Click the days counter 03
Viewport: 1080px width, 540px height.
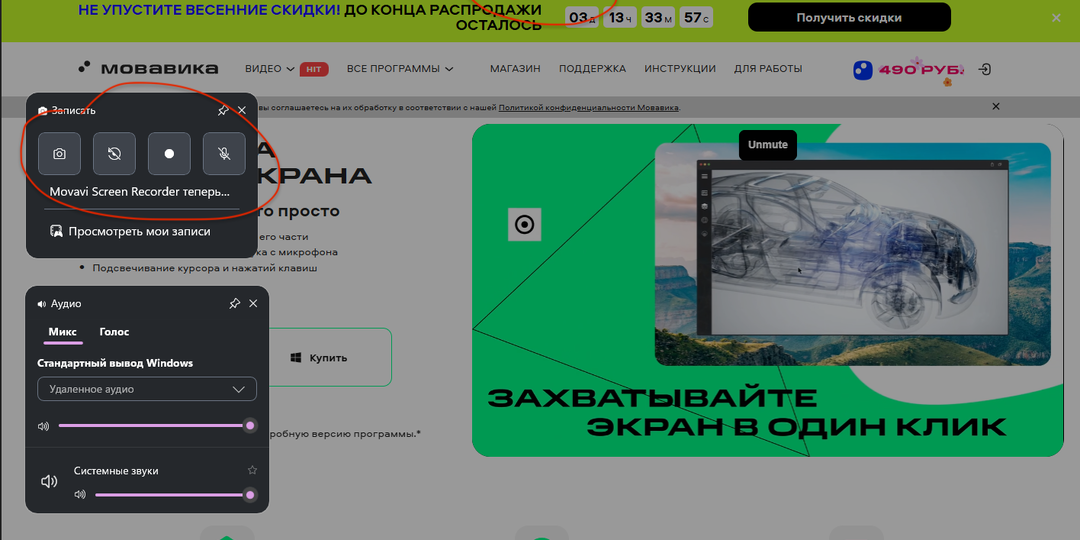tap(582, 17)
